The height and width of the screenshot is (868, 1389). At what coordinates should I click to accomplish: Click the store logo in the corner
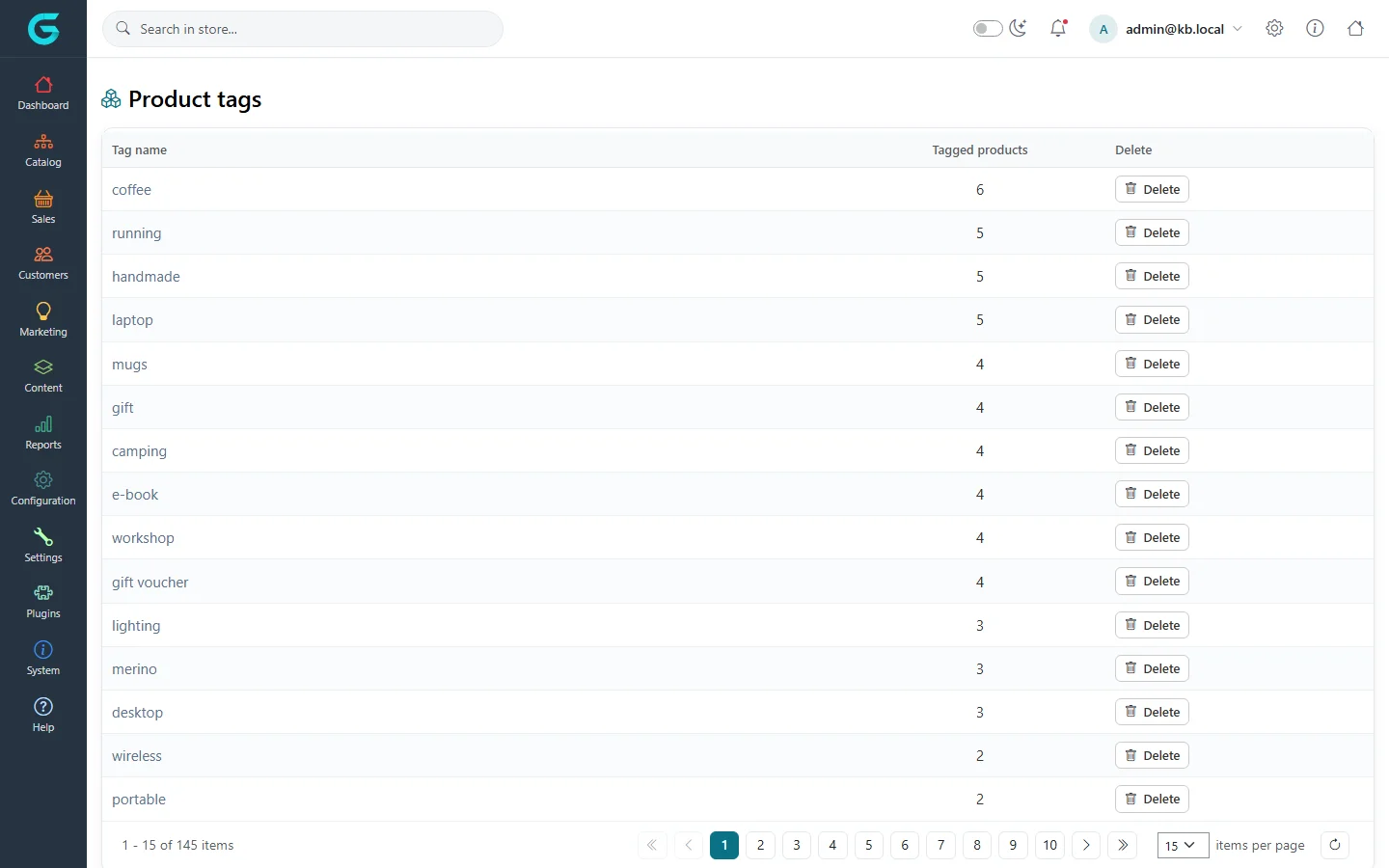click(43, 29)
